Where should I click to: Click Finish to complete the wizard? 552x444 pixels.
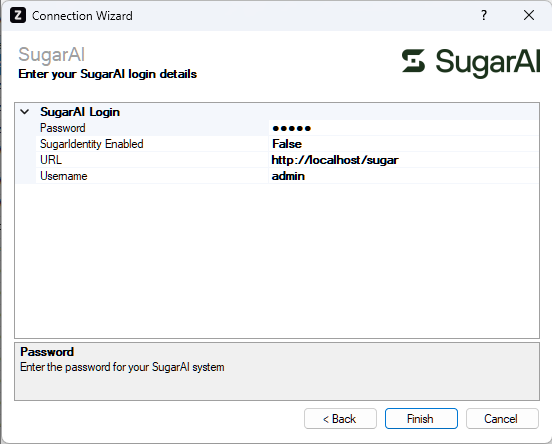click(x=421, y=419)
